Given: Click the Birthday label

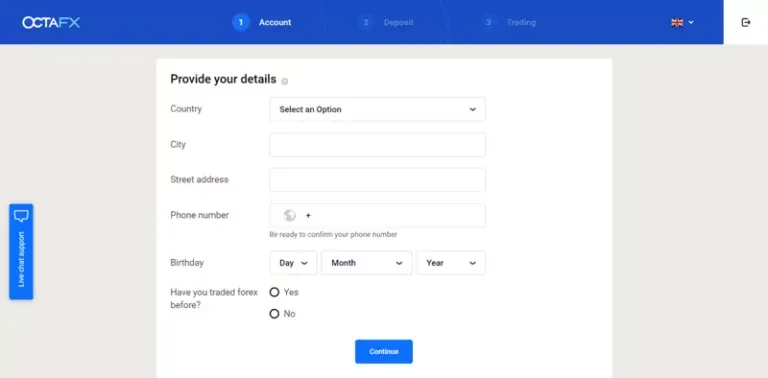Looking at the screenshot, I should (x=187, y=263).
